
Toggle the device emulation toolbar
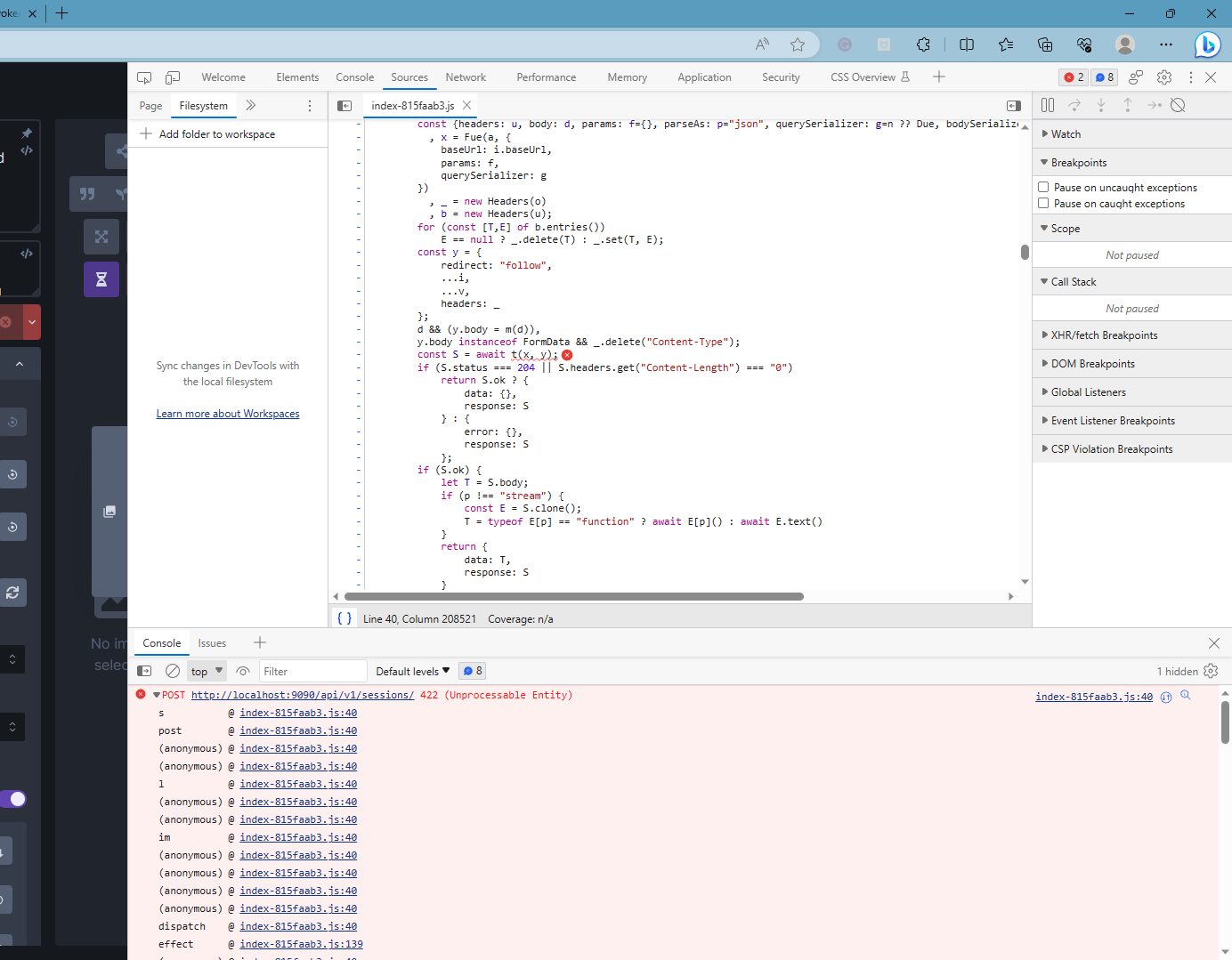pos(173,77)
